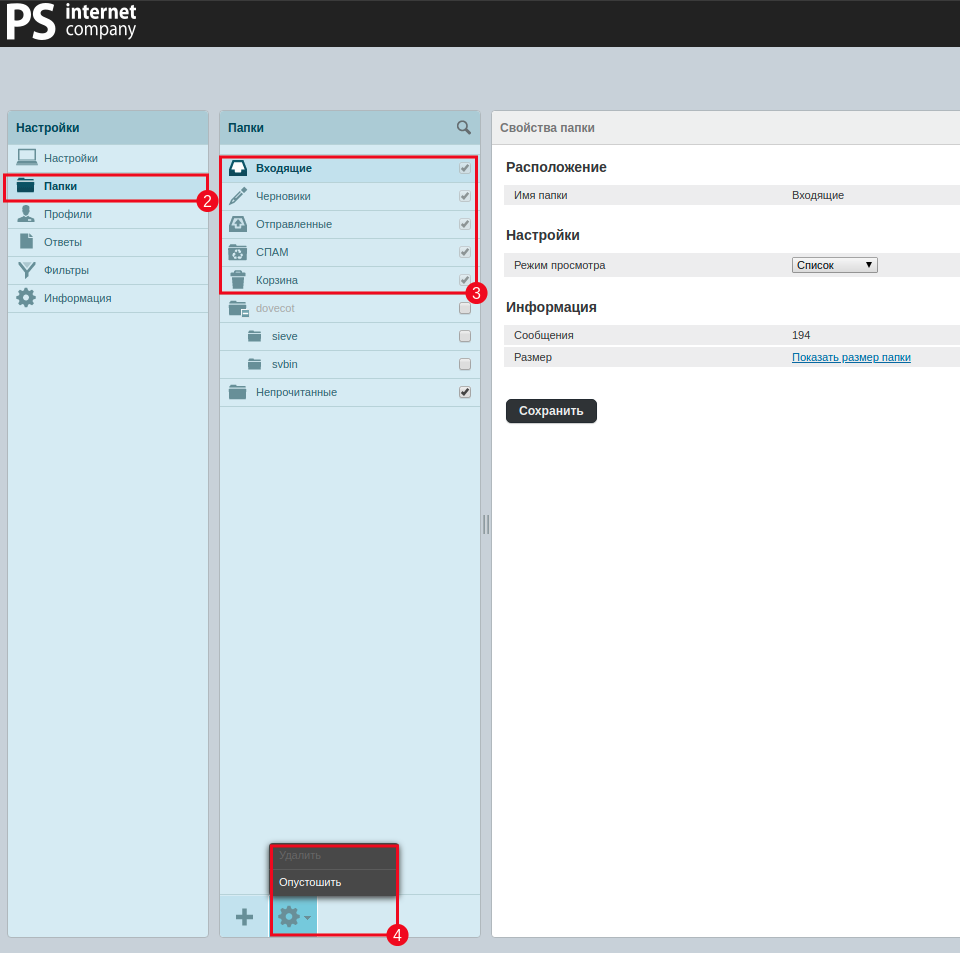Image resolution: width=960 pixels, height=953 pixels.
Task: Click the document icon beside Ответы
Action: [26, 241]
